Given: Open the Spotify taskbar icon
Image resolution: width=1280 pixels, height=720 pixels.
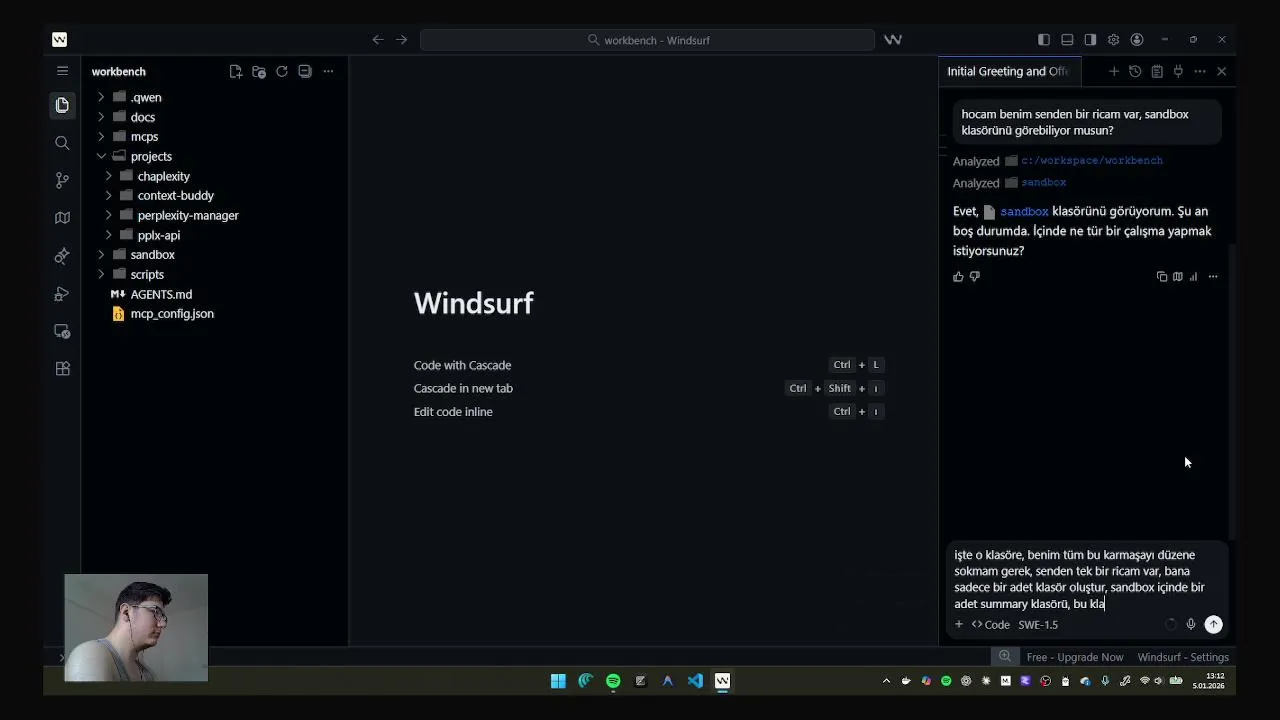Looking at the screenshot, I should (x=613, y=681).
